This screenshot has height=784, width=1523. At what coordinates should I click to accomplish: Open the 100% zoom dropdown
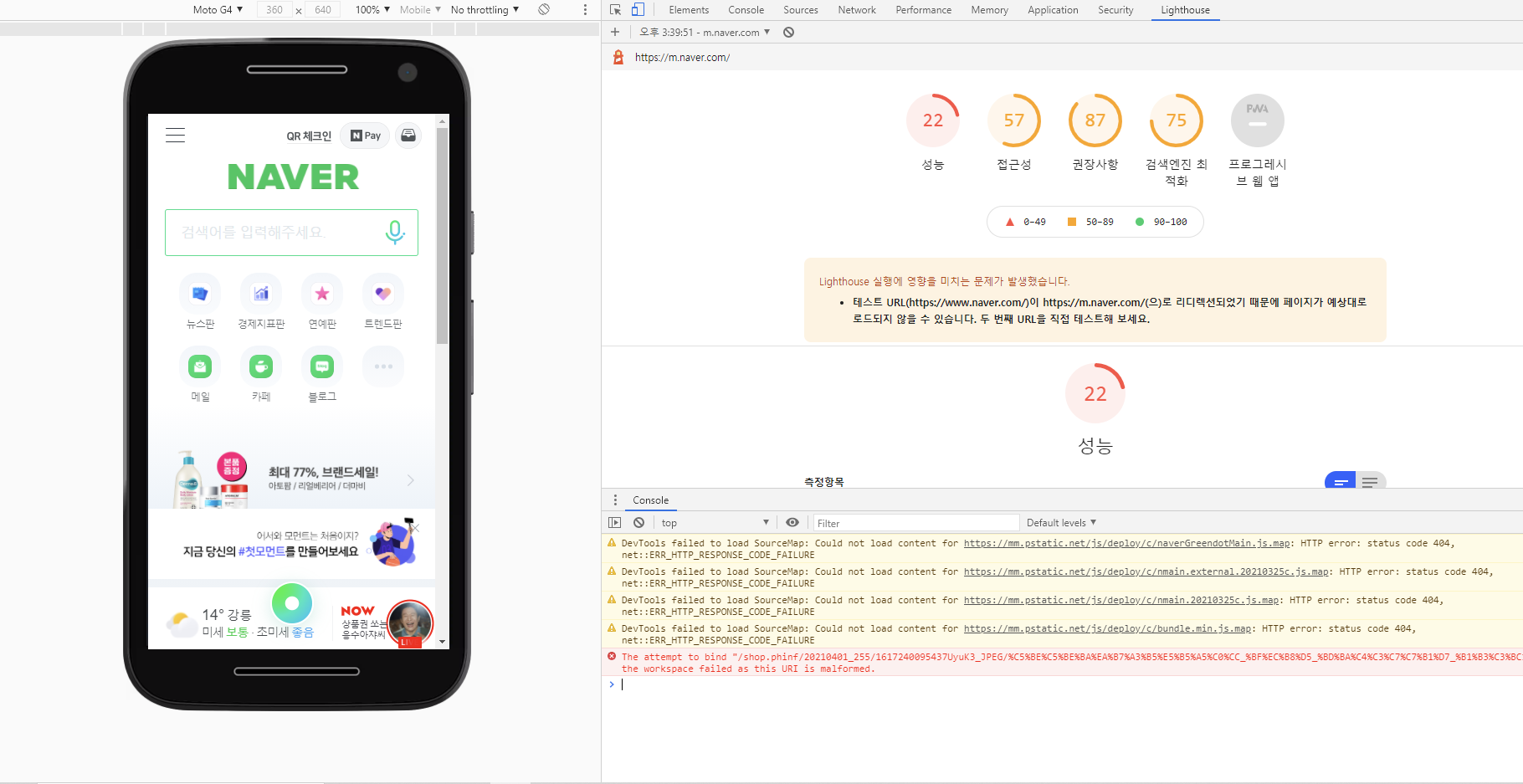[x=372, y=9]
